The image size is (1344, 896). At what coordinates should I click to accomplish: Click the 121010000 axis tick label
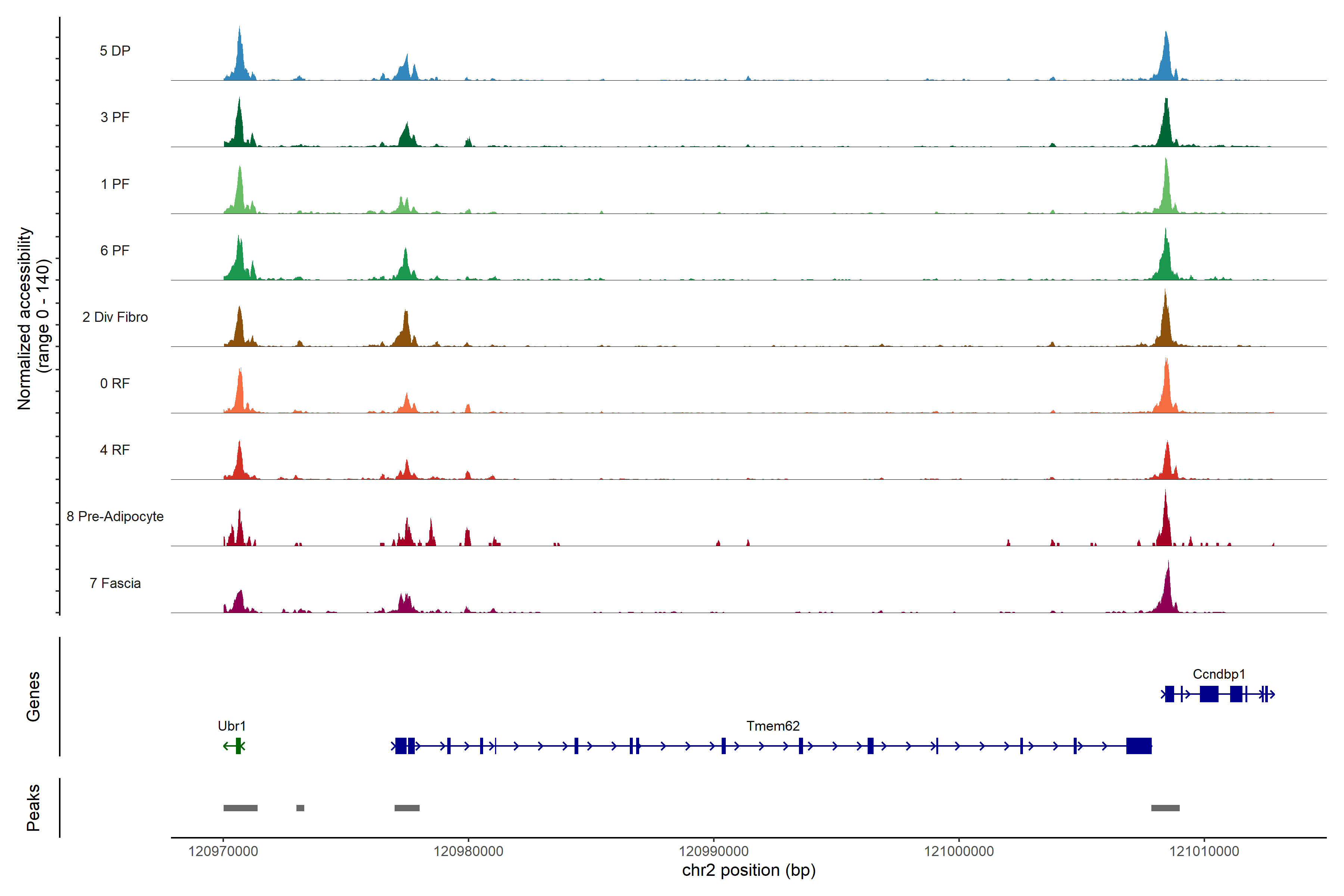pyautogui.click(x=1204, y=852)
